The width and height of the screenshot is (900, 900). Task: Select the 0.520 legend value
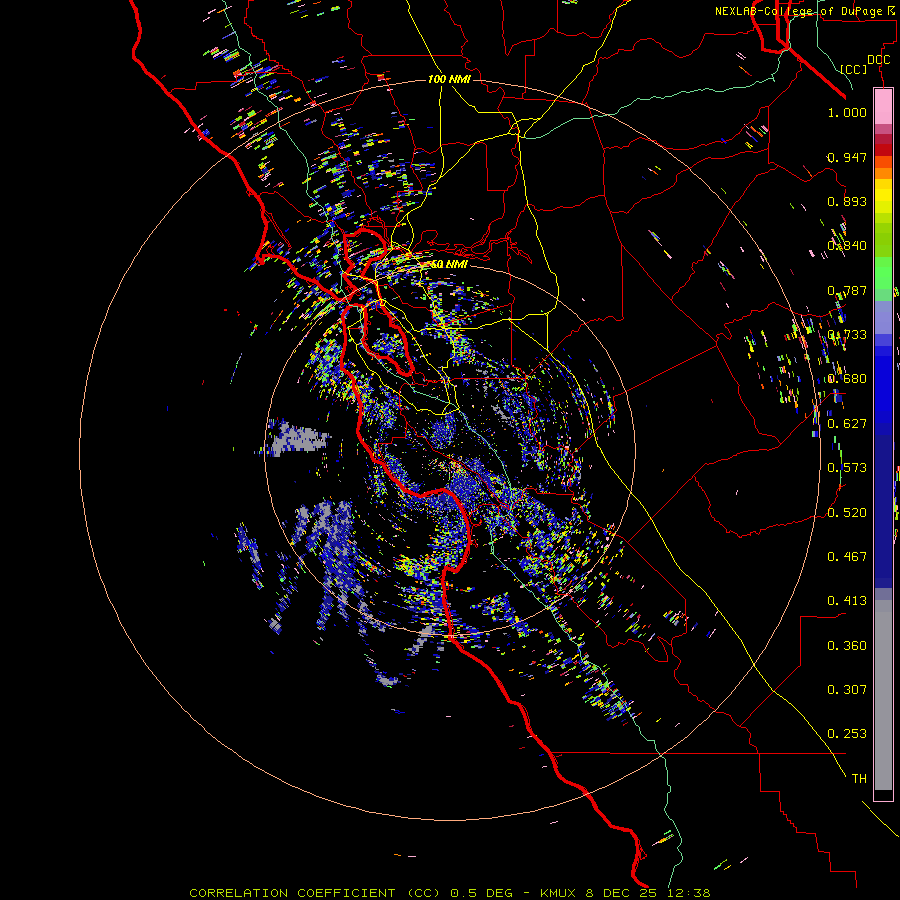847,512
